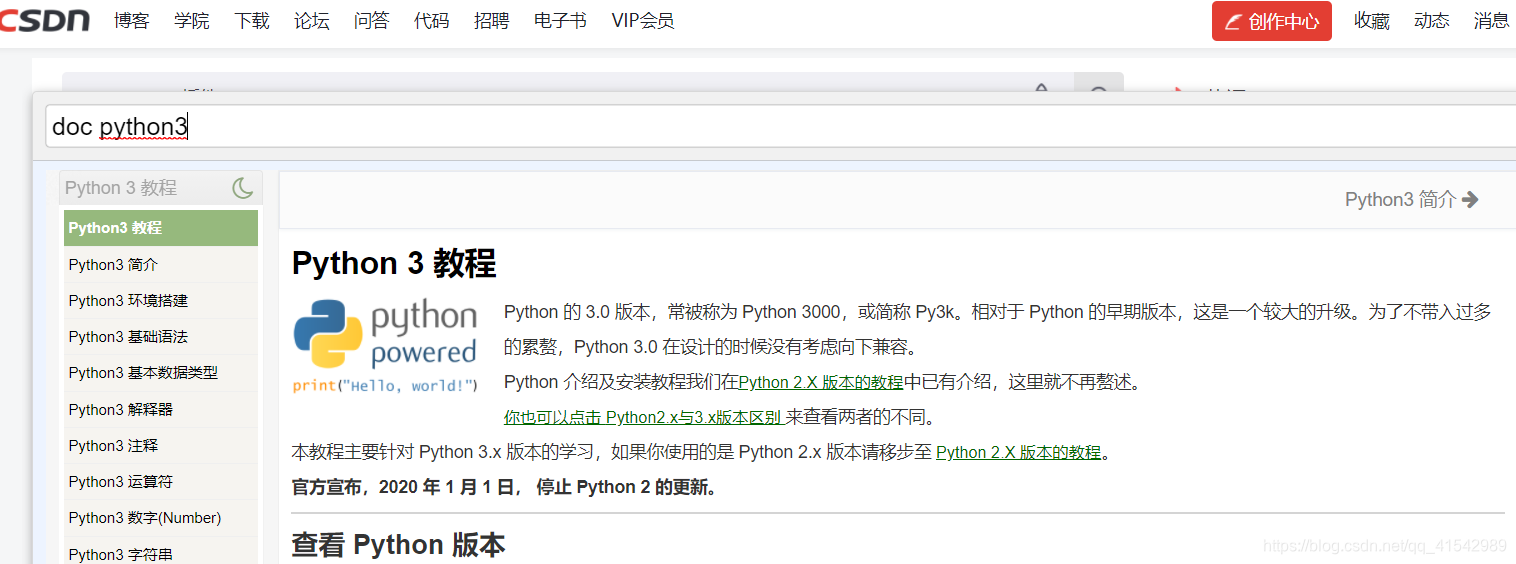Click the Python powered logo image
This screenshot has height=564, width=1516.
click(x=385, y=345)
